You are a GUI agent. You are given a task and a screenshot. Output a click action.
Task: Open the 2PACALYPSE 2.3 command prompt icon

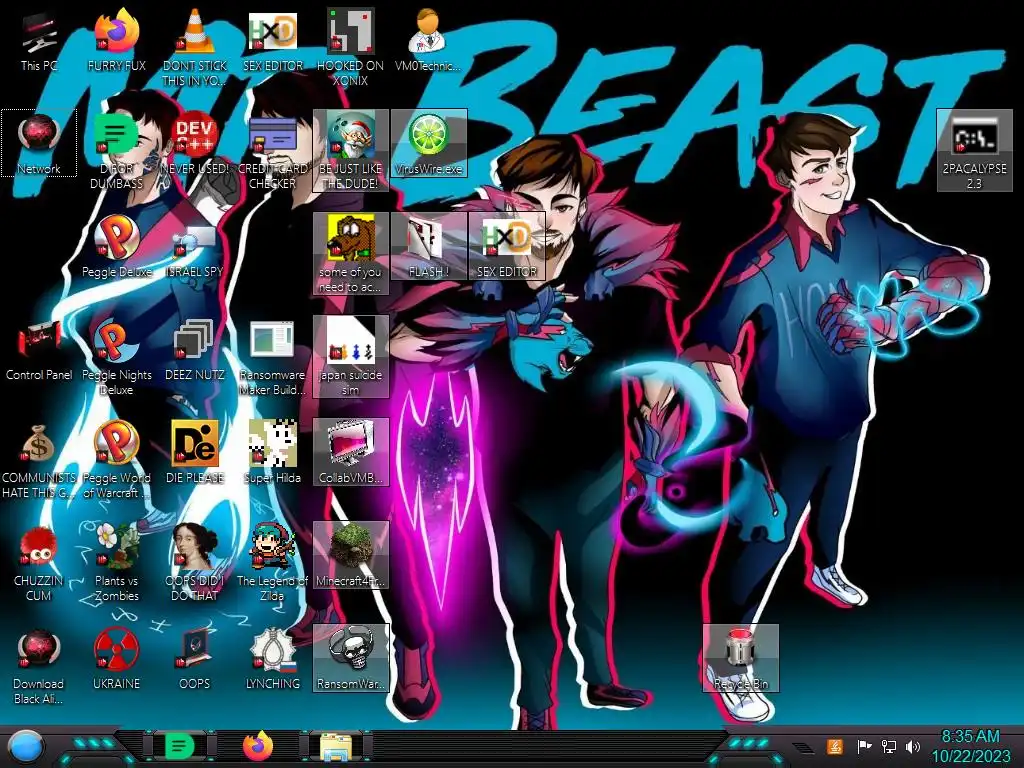pos(974,150)
